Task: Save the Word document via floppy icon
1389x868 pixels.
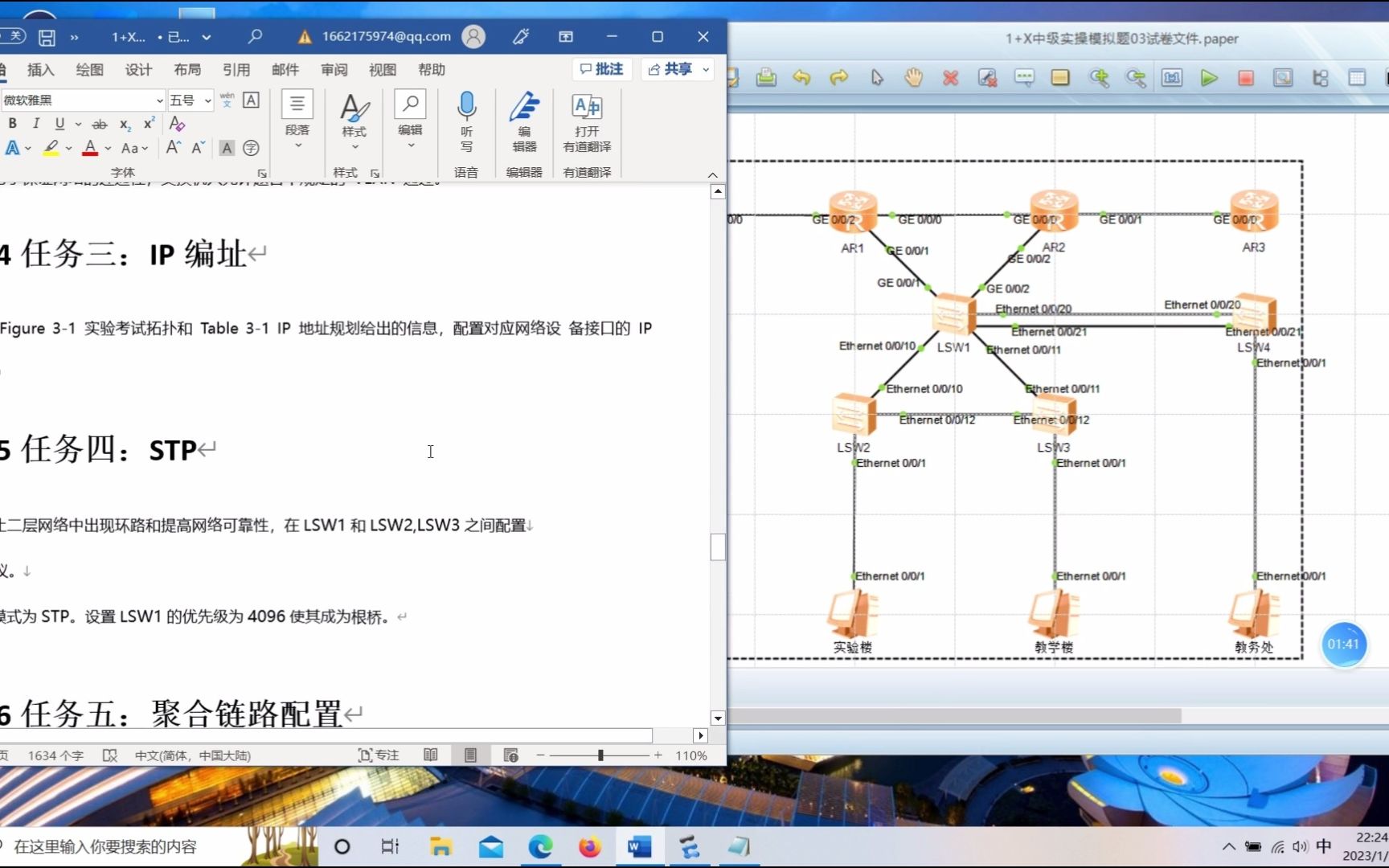Action: pos(47,37)
